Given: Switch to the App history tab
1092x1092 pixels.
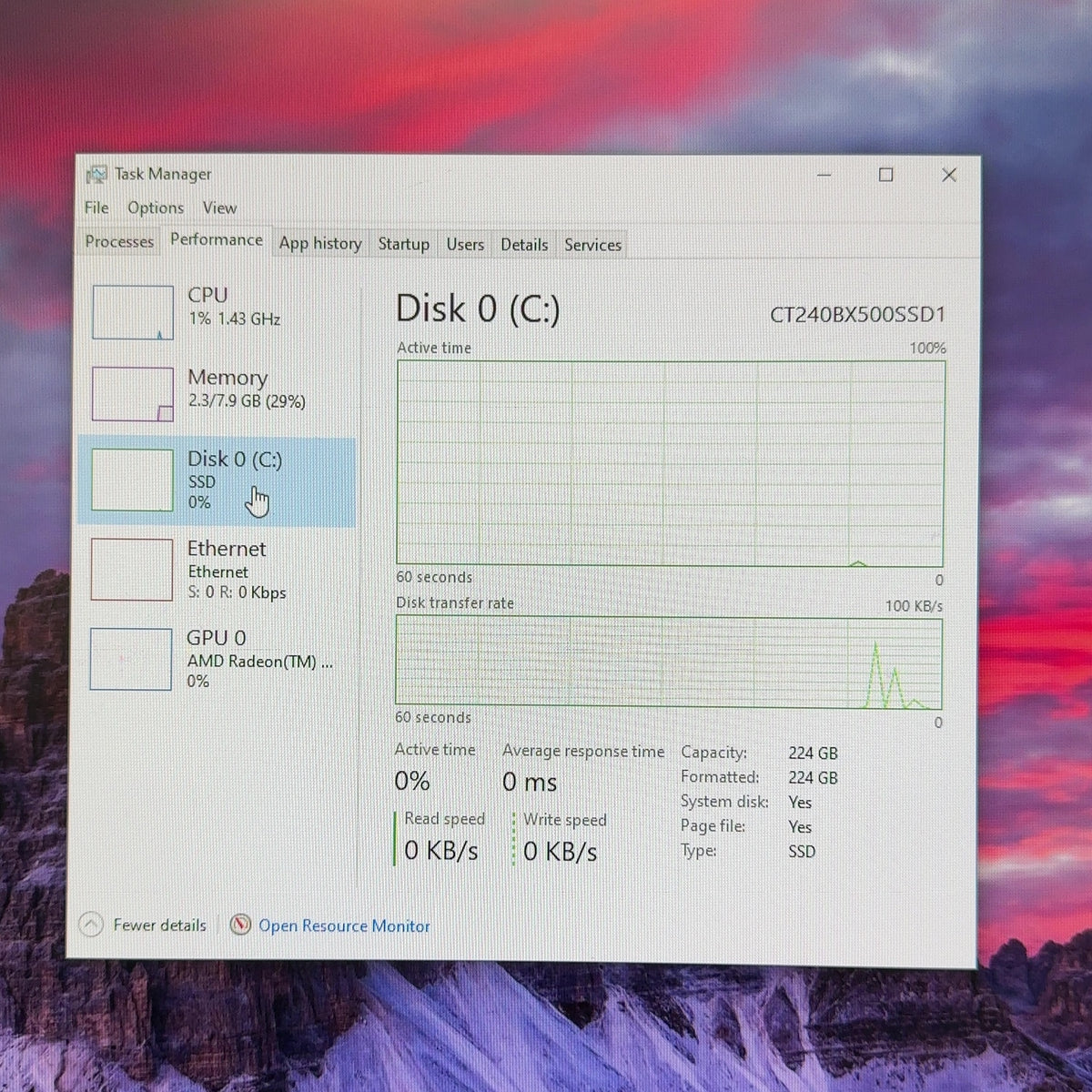Looking at the screenshot, I should [320, 243].
